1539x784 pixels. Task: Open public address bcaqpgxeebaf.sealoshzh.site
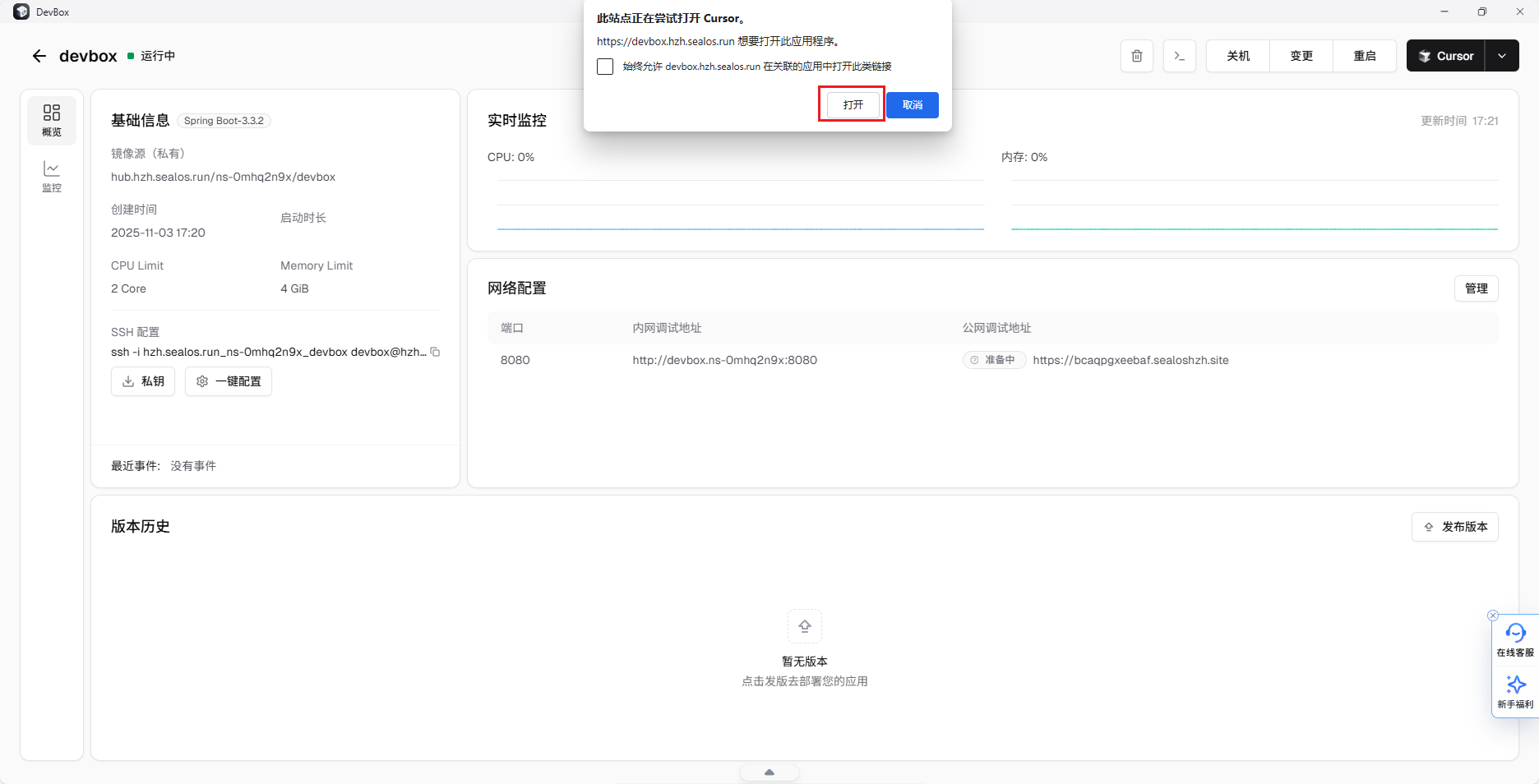pos(1130,360)
